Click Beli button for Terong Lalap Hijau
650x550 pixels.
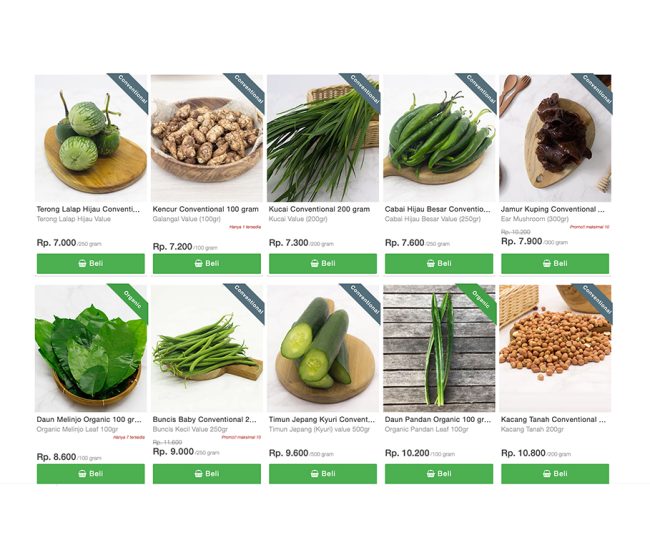(91, 264)
